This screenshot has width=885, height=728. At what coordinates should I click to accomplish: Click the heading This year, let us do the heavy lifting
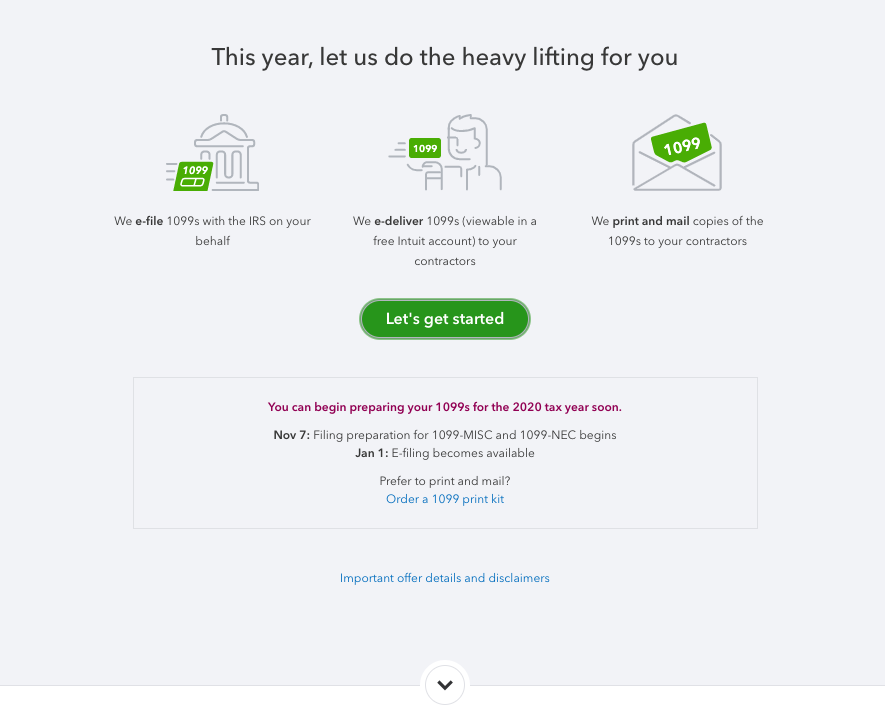(445, 57)
